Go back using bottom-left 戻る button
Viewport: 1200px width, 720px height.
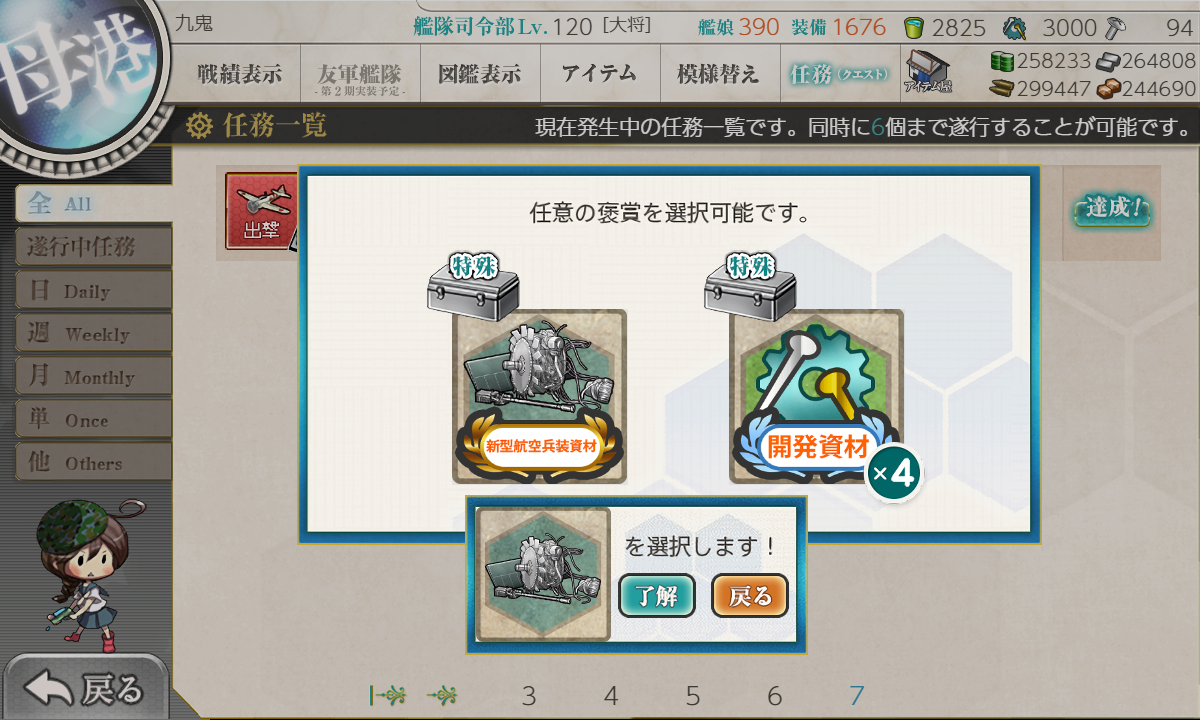[85, 687]
